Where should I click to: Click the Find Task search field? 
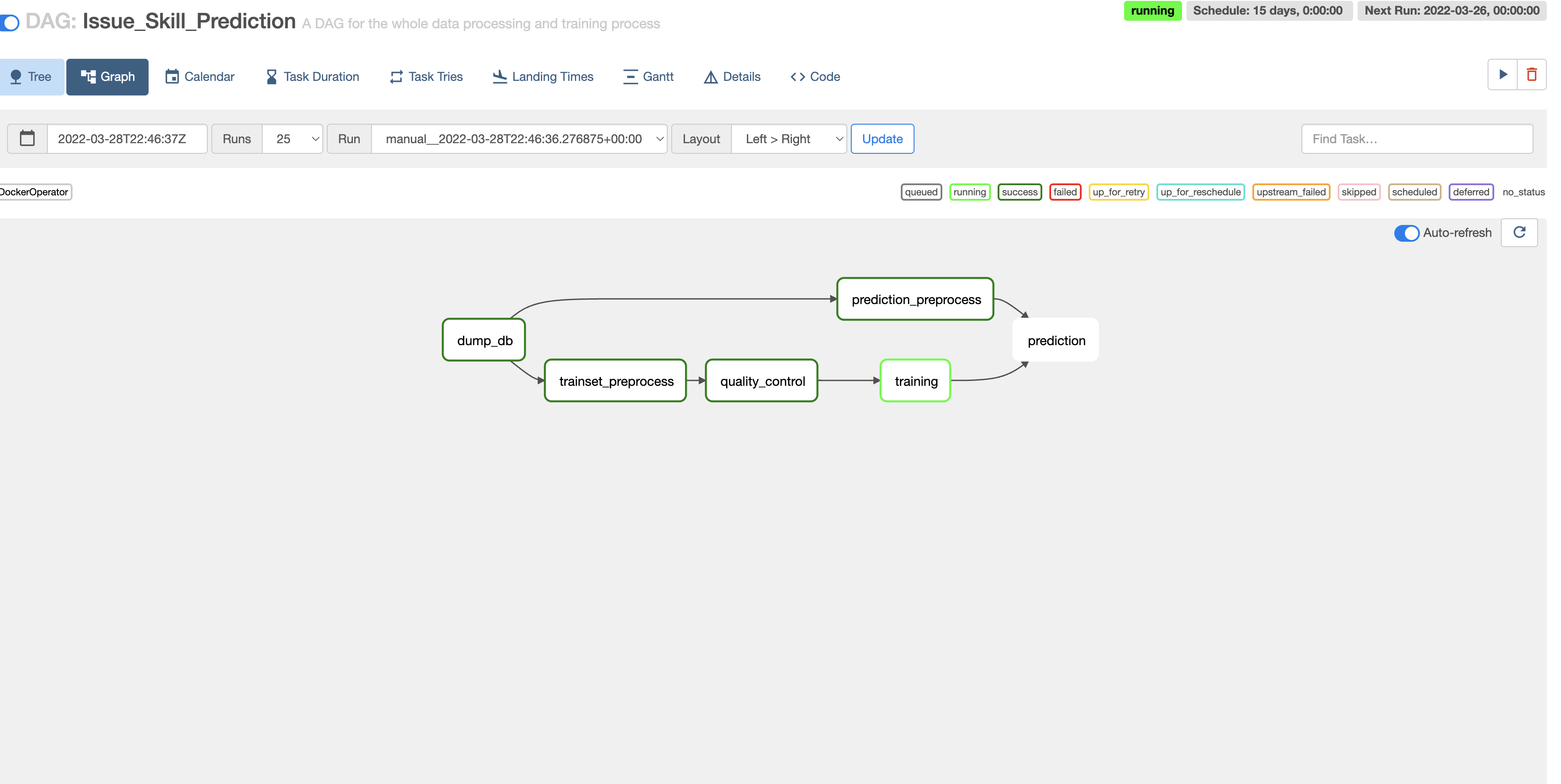point(1416,139)
